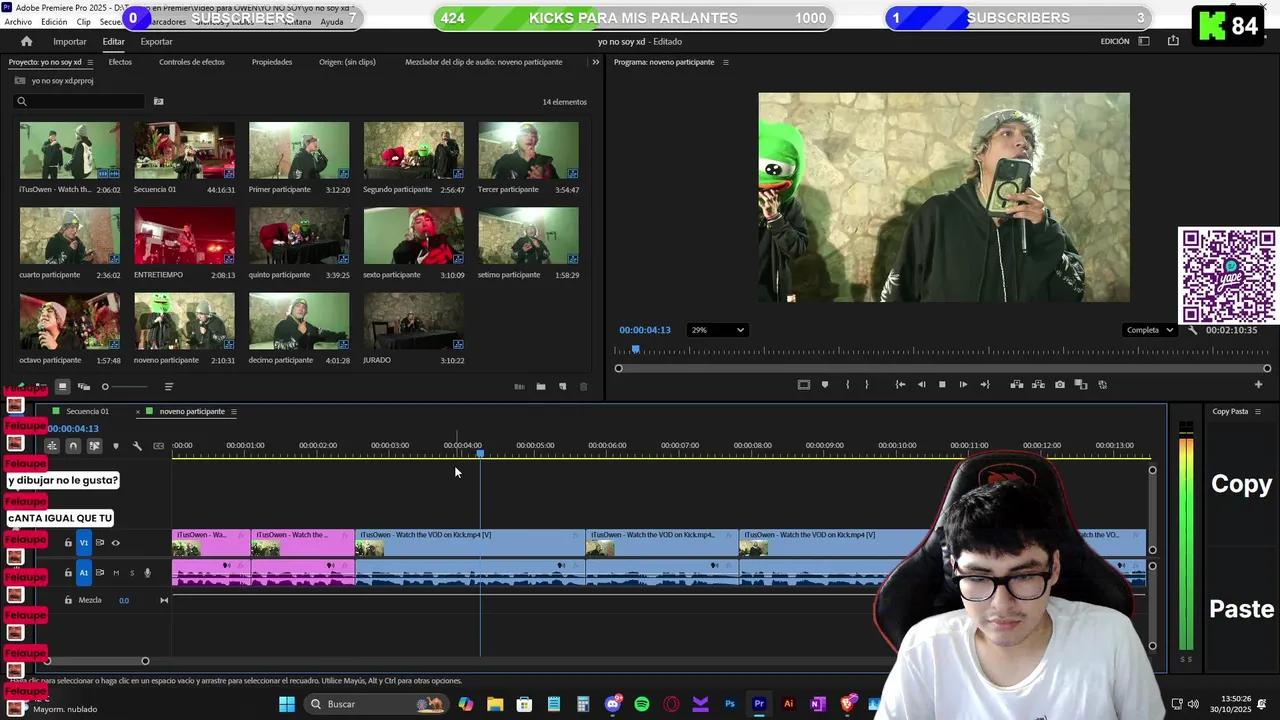Select the ENTRETIEMPO thumbnail
This screenshot has height=720, width=1280.
tap(184, 236)
